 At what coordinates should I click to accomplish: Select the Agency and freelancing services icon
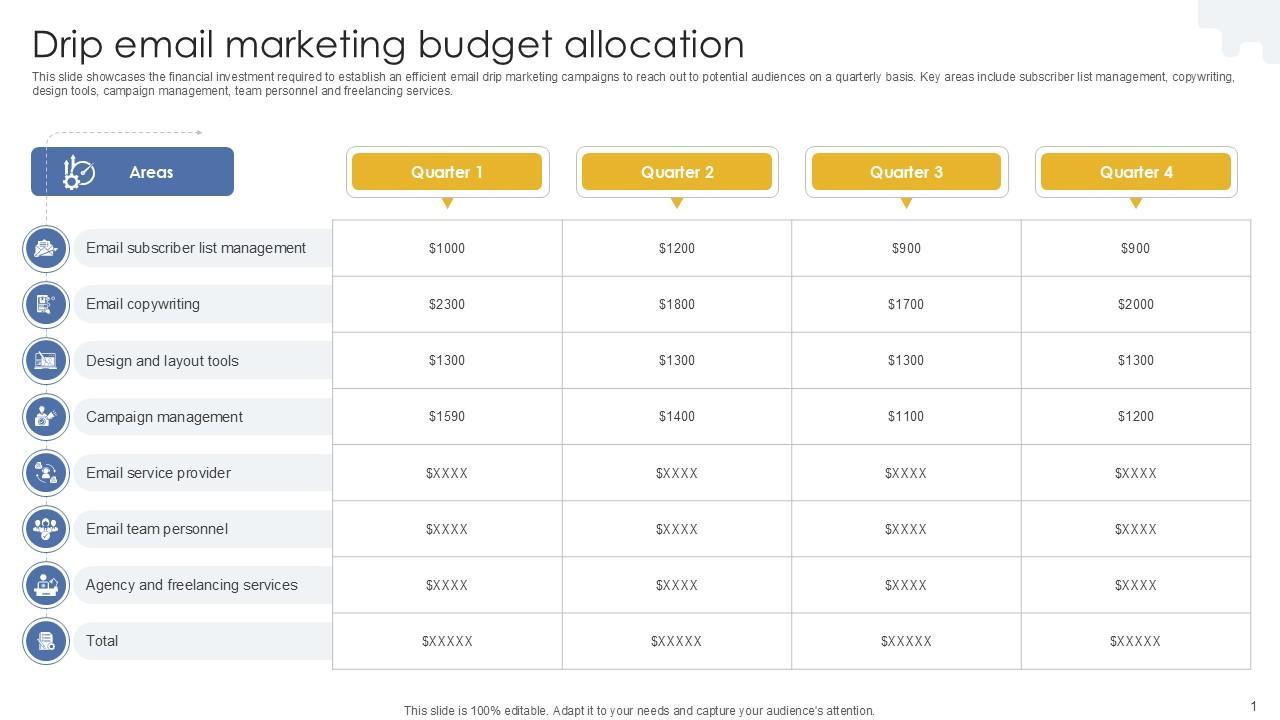pos(46,585)
